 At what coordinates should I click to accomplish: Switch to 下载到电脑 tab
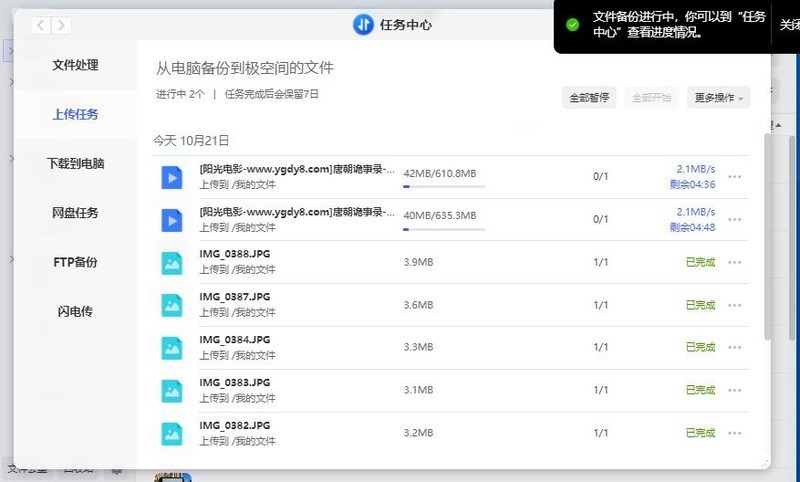76,164
